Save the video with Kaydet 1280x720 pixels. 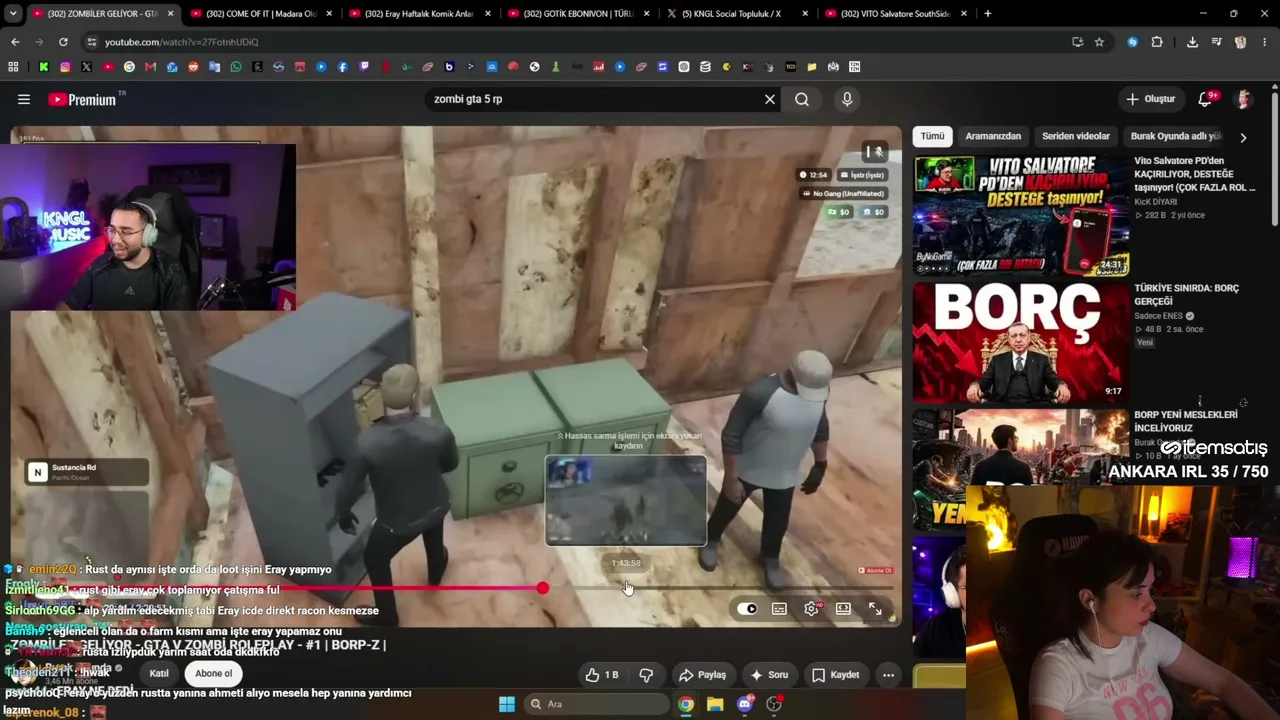(x=836, y=675)
